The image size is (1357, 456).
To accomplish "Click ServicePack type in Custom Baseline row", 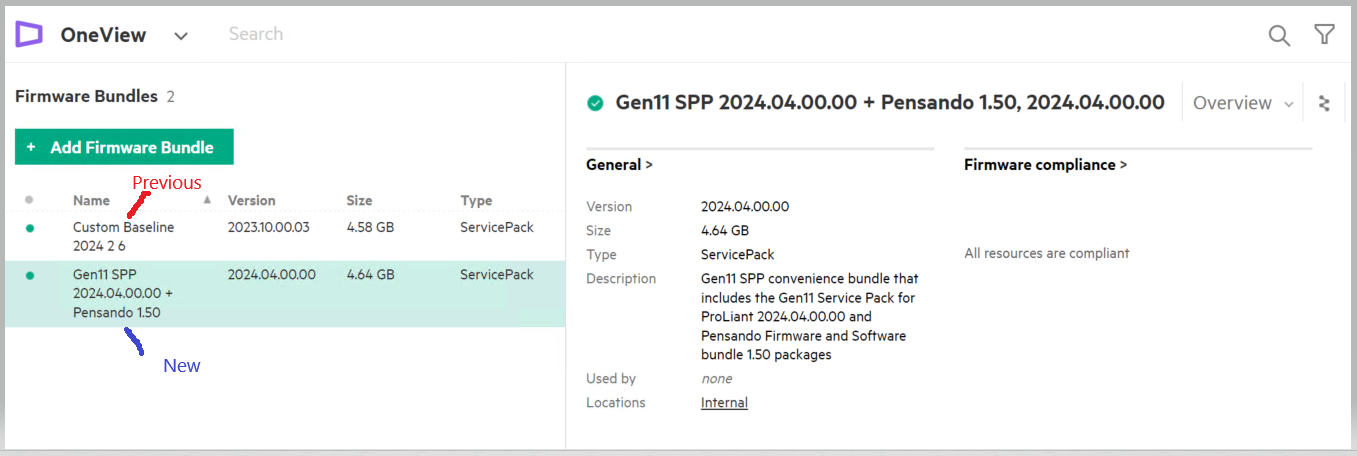I will [x=497, y=228].
